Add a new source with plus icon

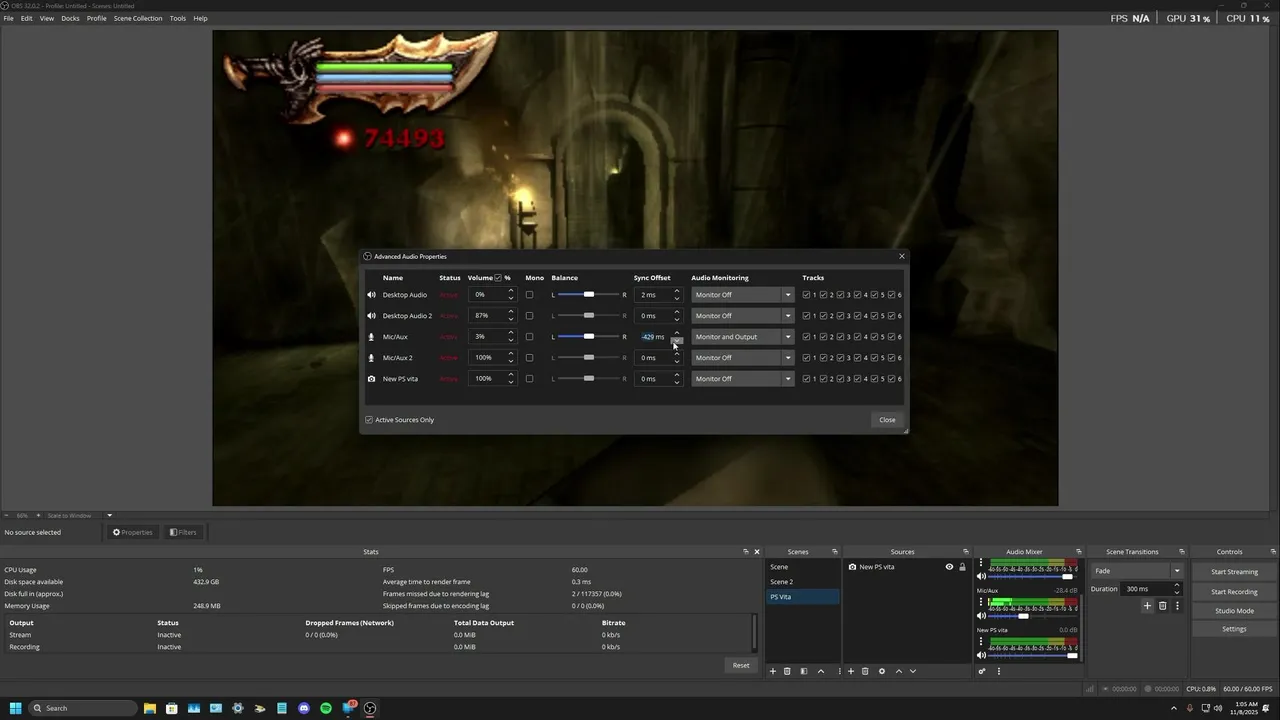851,671
